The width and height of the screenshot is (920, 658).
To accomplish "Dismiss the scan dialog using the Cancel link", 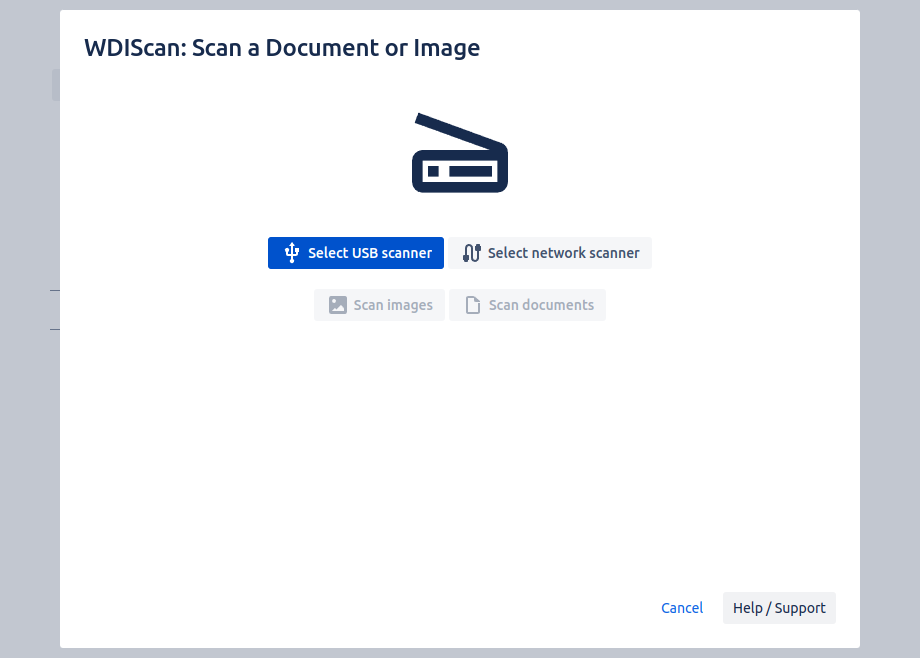I will [x=682, y=608].
